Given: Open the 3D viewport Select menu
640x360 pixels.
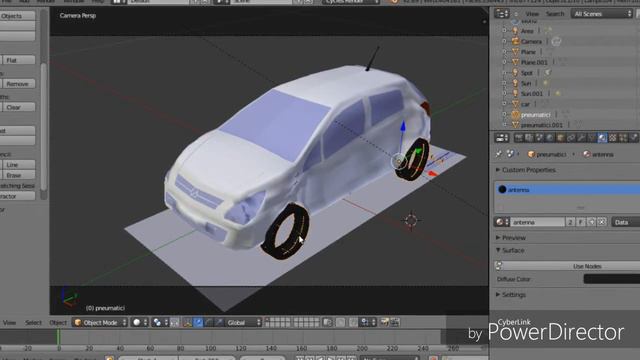Looking at the screenshot, I should 33,322.
